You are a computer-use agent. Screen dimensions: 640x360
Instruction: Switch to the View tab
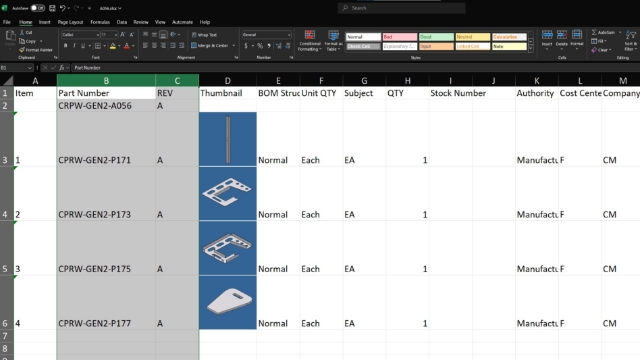160,22
